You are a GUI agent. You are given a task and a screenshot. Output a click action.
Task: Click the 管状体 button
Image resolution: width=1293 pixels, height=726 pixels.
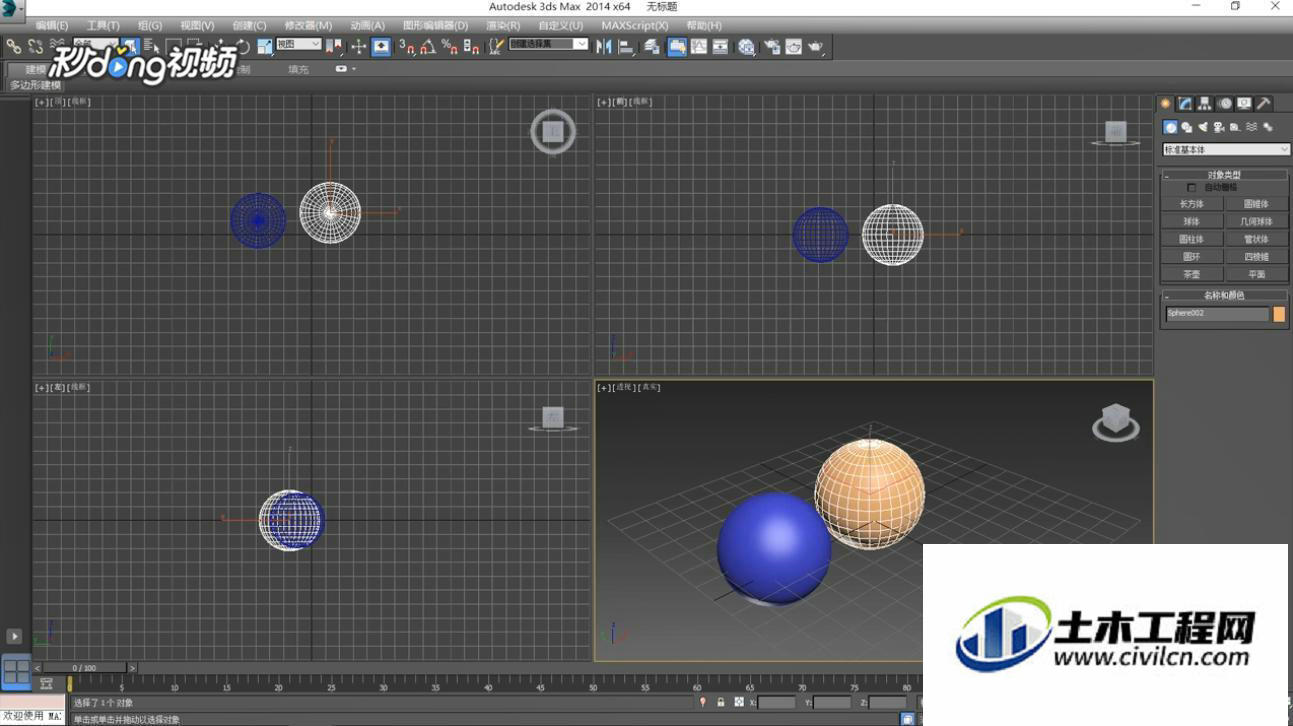pos(1256,239)
